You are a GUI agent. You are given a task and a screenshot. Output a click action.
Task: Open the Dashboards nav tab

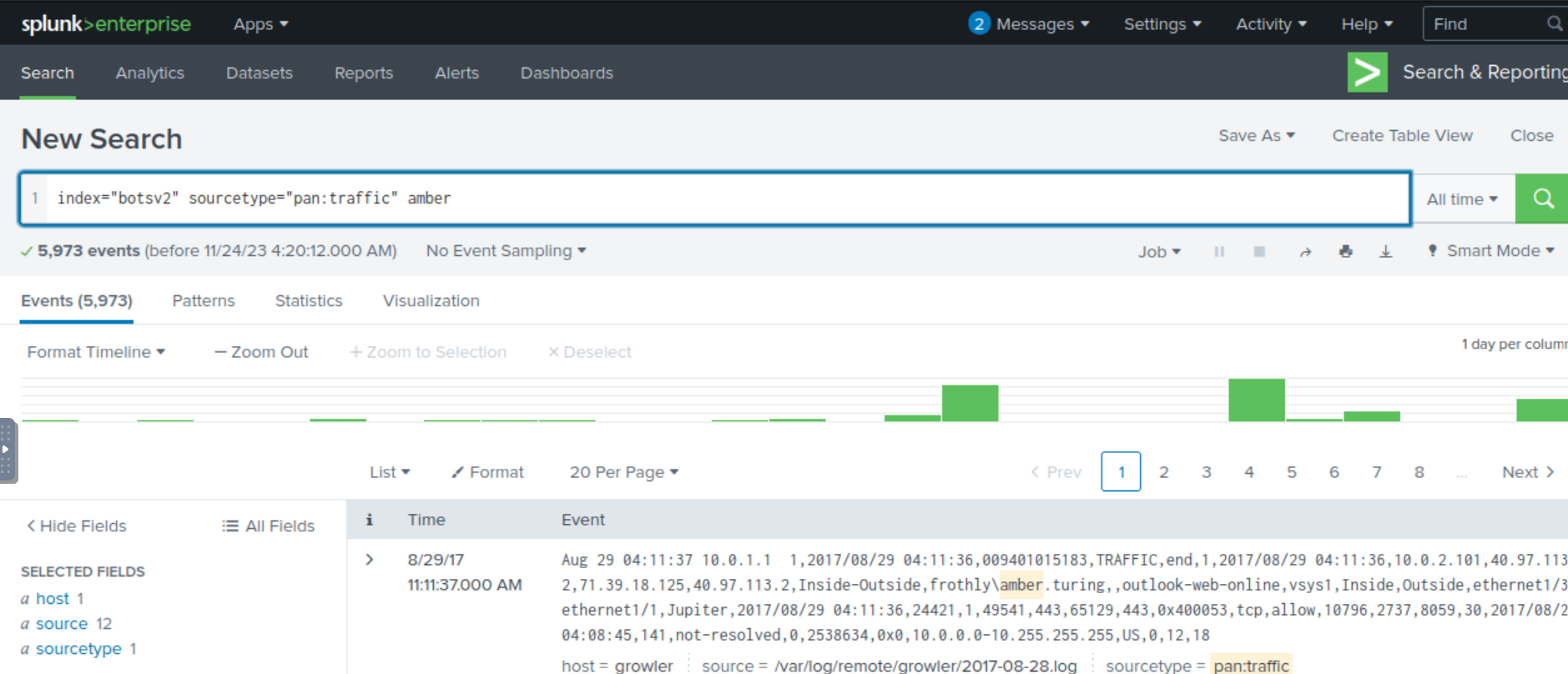click(x=567, y=73)
